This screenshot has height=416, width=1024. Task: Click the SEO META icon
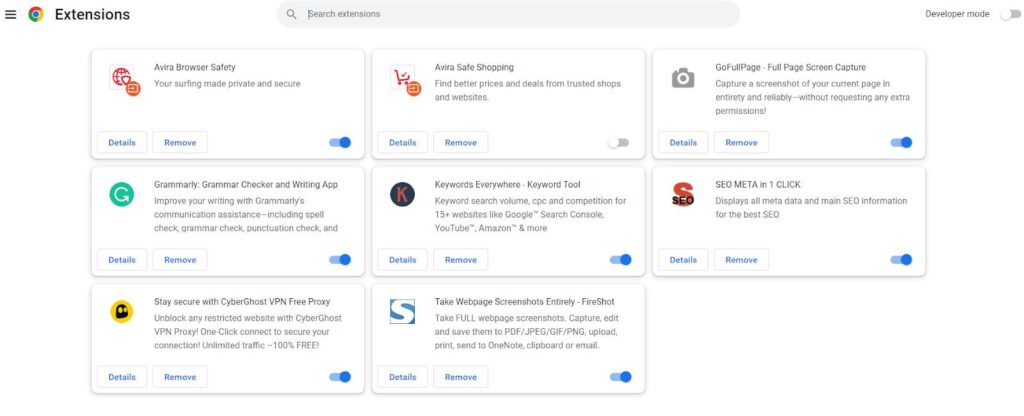click(683, 195)
